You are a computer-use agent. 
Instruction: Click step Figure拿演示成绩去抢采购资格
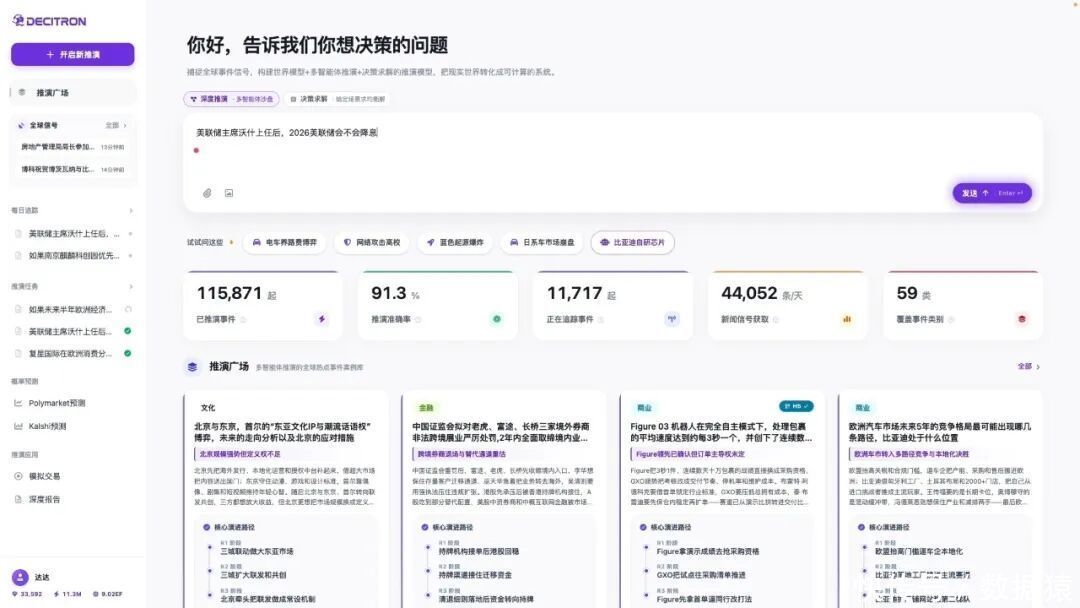(x=707, y=552)
